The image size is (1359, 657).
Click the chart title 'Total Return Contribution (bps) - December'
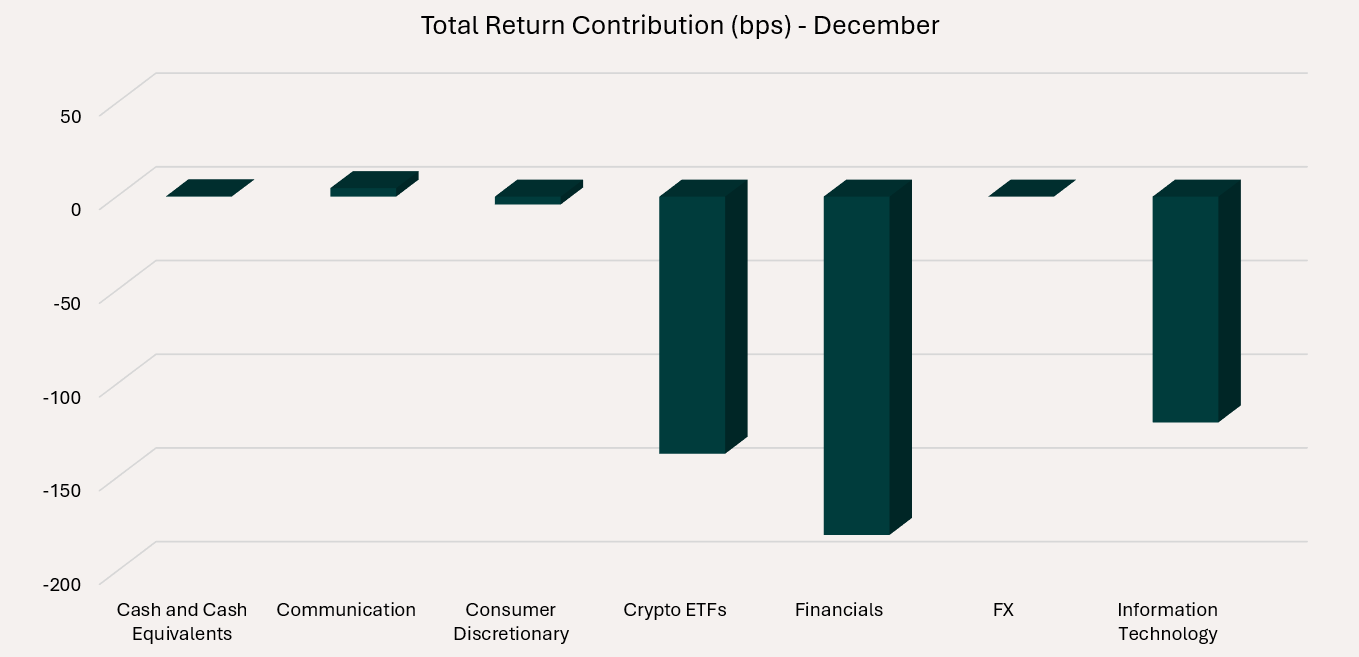pos(679,25)
